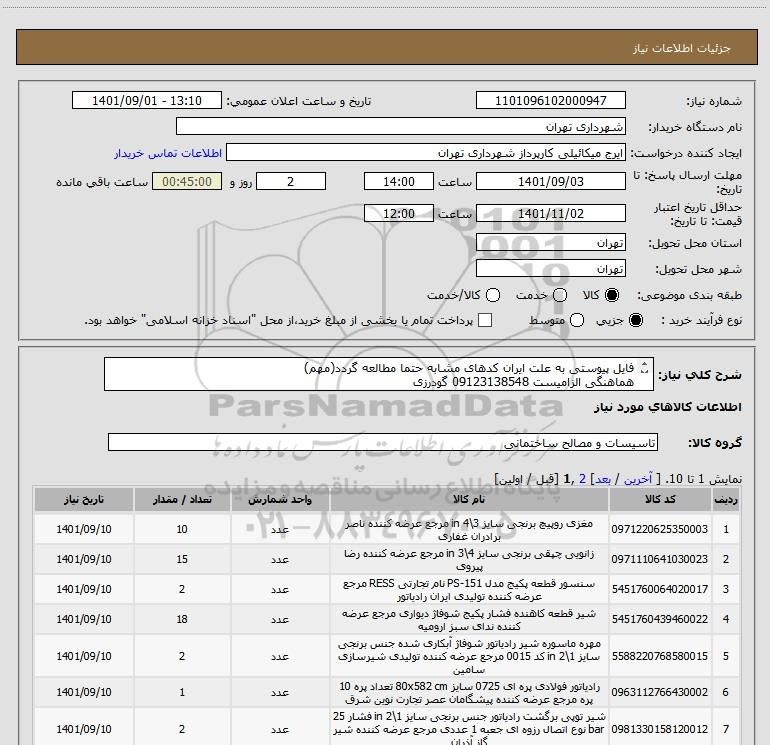Click the تعداد / مقدار column header
This screenshot has width=770, height=745.
pyautogui.click(x=182, y=499)
